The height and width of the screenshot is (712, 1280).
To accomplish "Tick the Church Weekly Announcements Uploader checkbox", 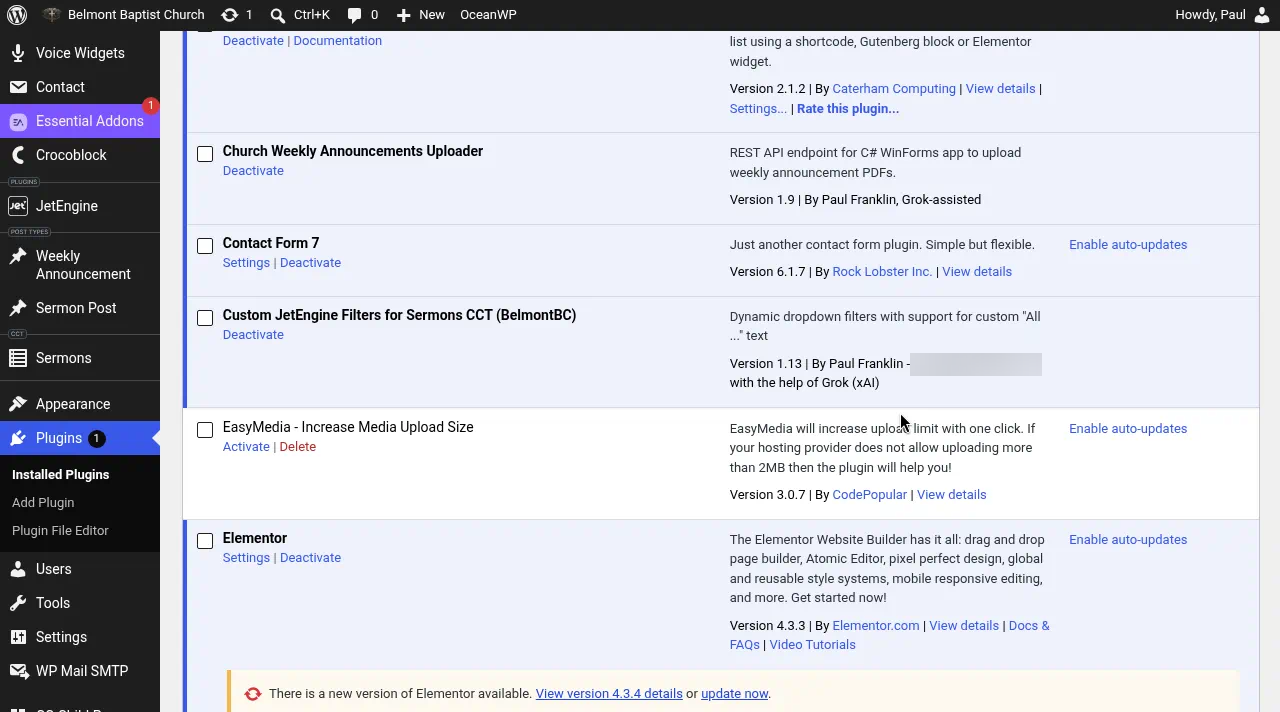I will coord(205,154).
